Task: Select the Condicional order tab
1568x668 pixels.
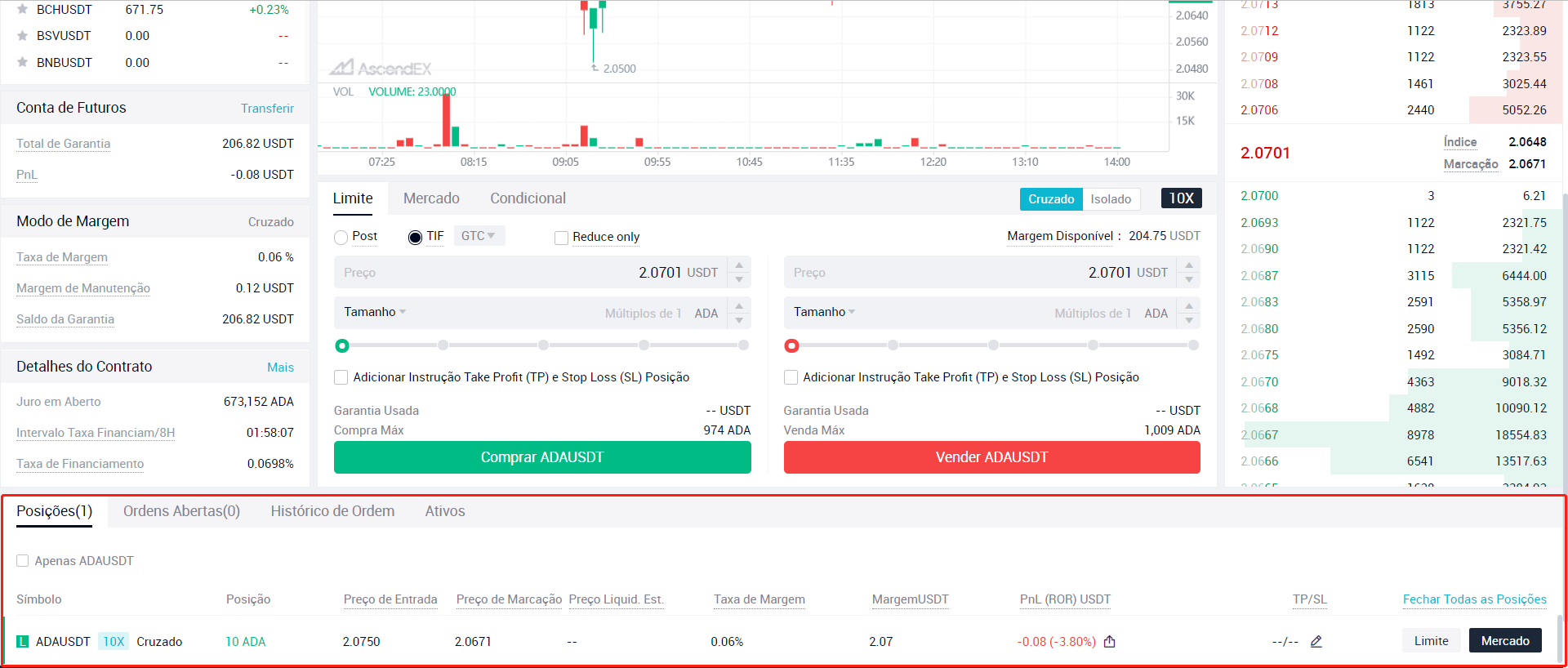Action: (x=528, y=198)
